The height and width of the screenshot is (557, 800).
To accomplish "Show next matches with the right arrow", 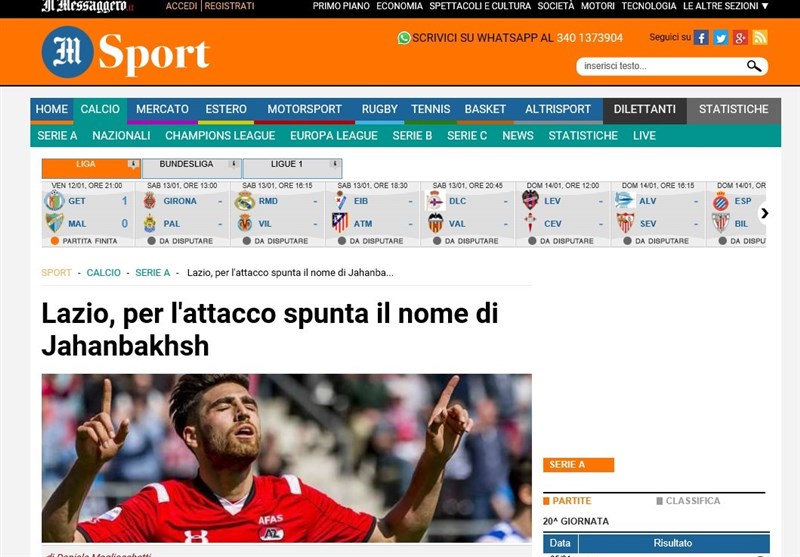I will [764, 213].
